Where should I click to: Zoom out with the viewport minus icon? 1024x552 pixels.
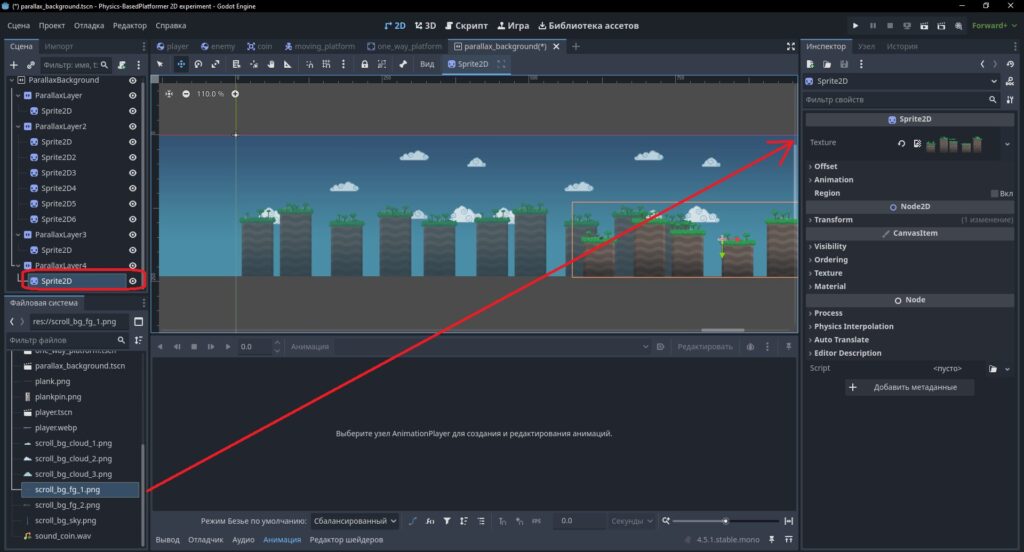(x=186, y=94)
